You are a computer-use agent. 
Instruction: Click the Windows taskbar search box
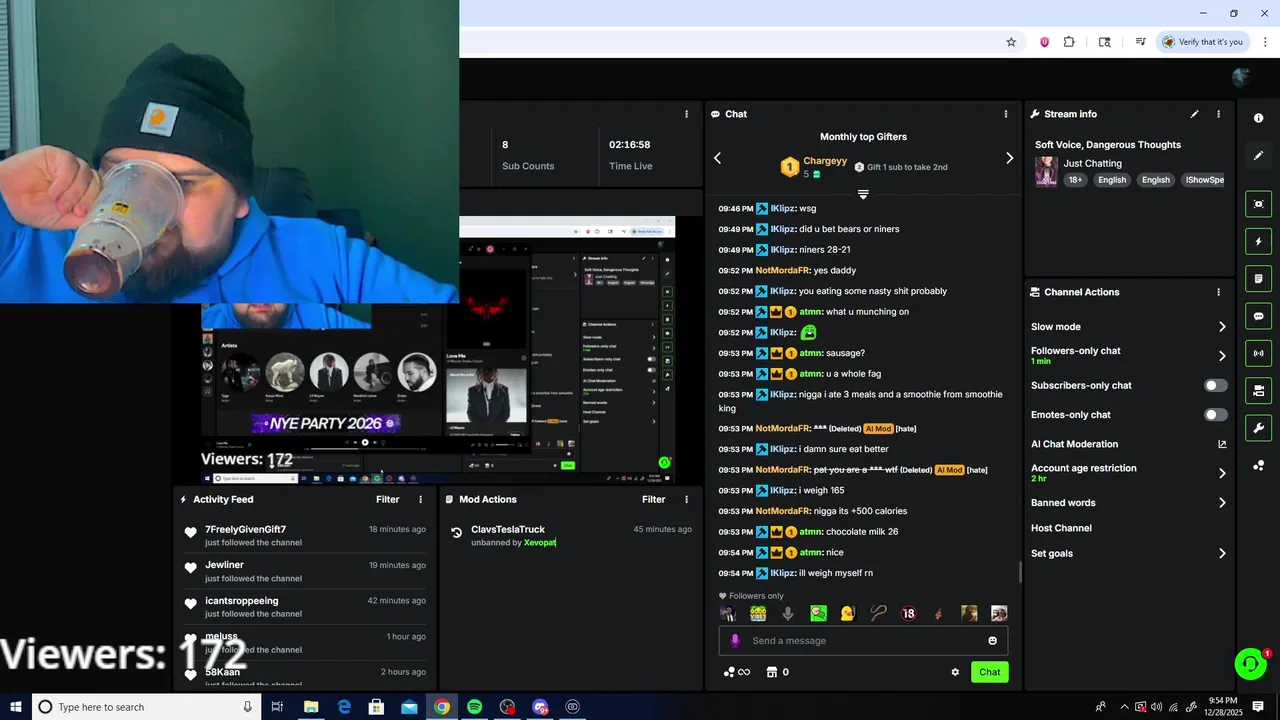146,707
